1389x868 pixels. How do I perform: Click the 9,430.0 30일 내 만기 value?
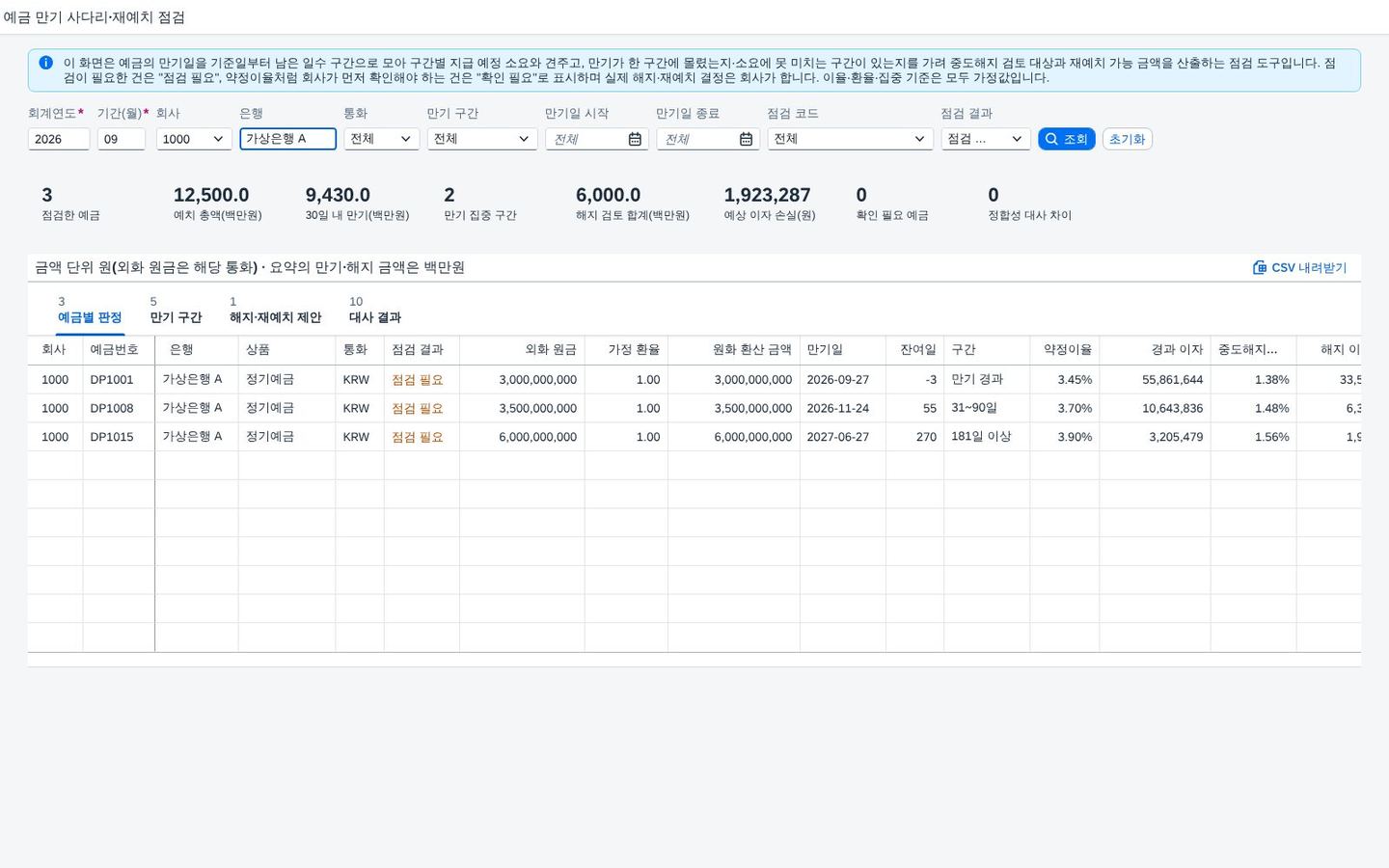[x=338, y=195]
